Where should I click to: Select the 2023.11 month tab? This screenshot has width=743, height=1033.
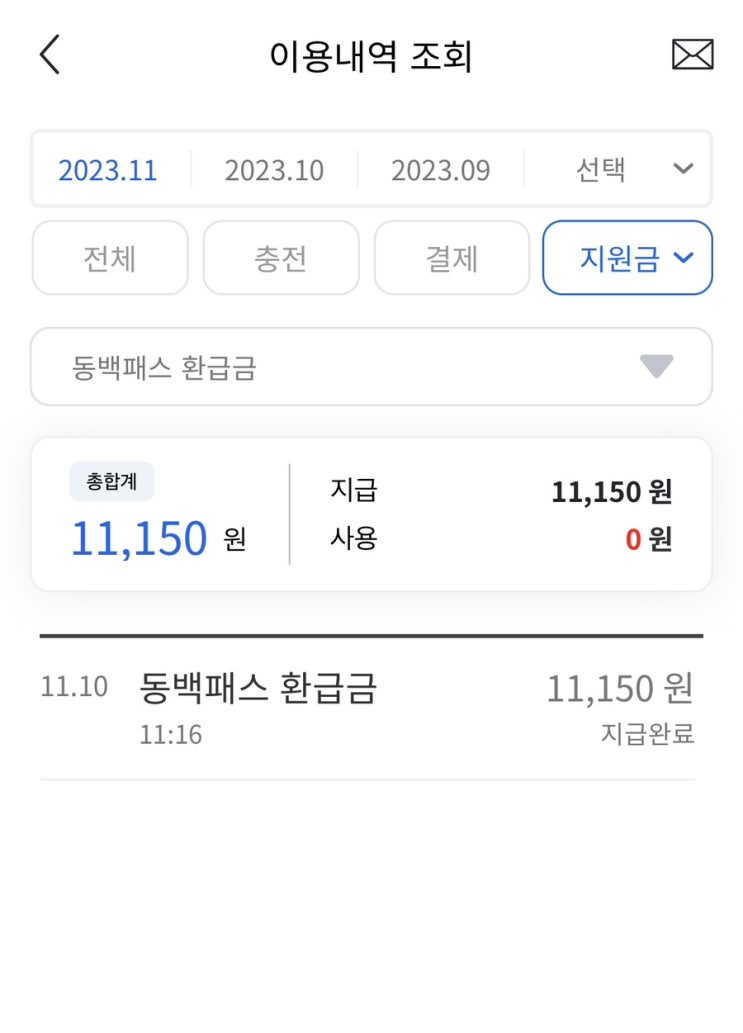click(108, 170)
